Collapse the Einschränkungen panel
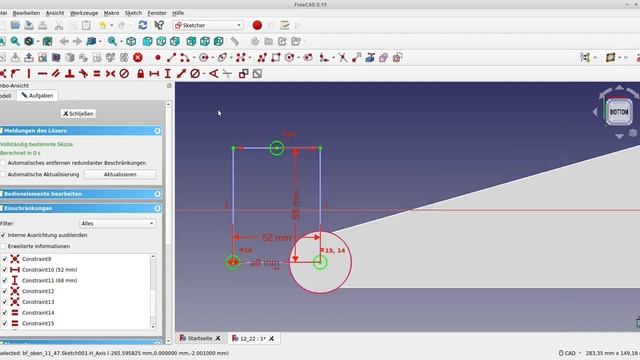The width and height of the screenshot is (640, 360). tap(157, 208)
